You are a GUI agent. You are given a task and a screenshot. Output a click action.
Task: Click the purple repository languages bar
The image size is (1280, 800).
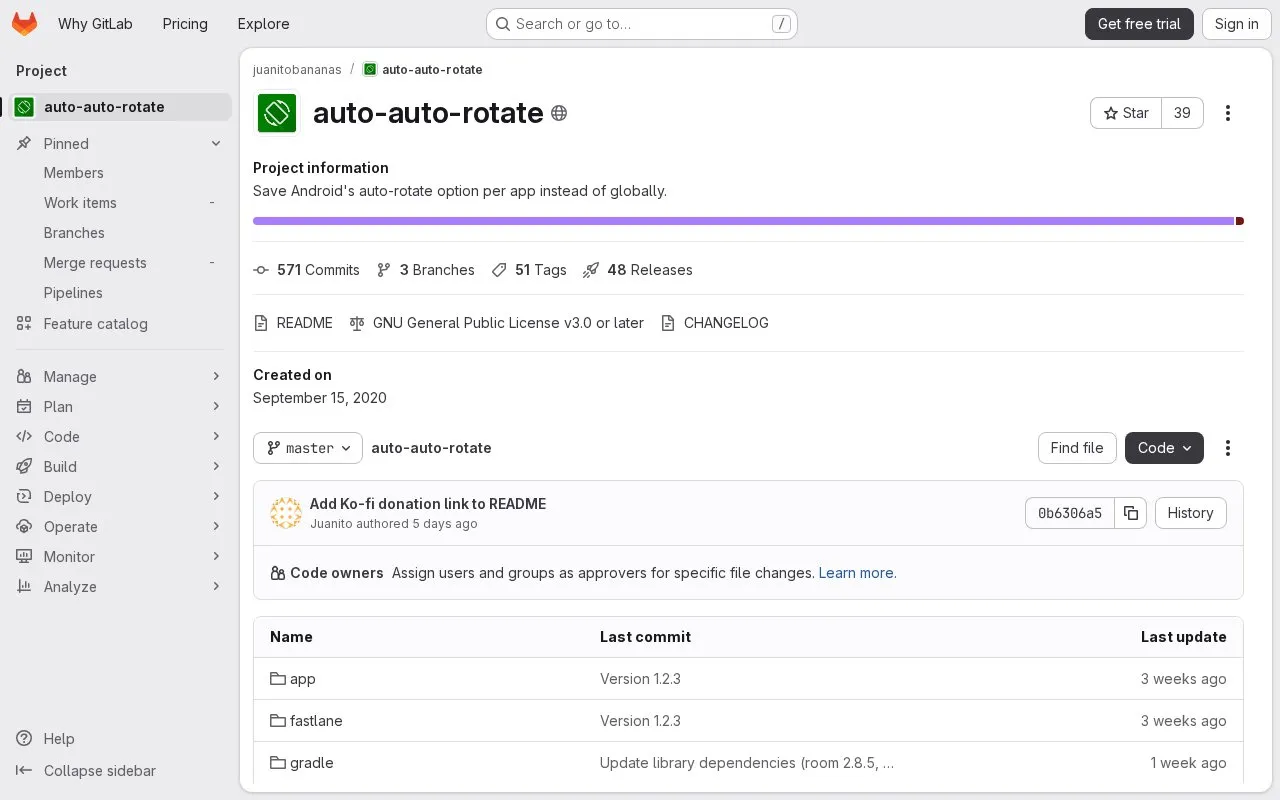[x=743, y=221]
